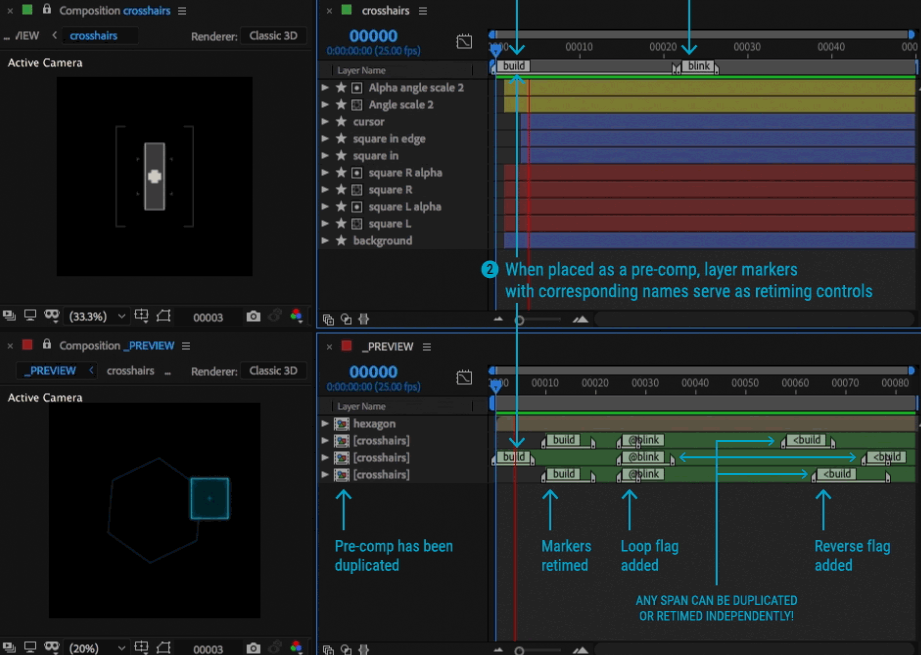Click the green label swatch of crosshairs timeline

(x=347, y=10)
